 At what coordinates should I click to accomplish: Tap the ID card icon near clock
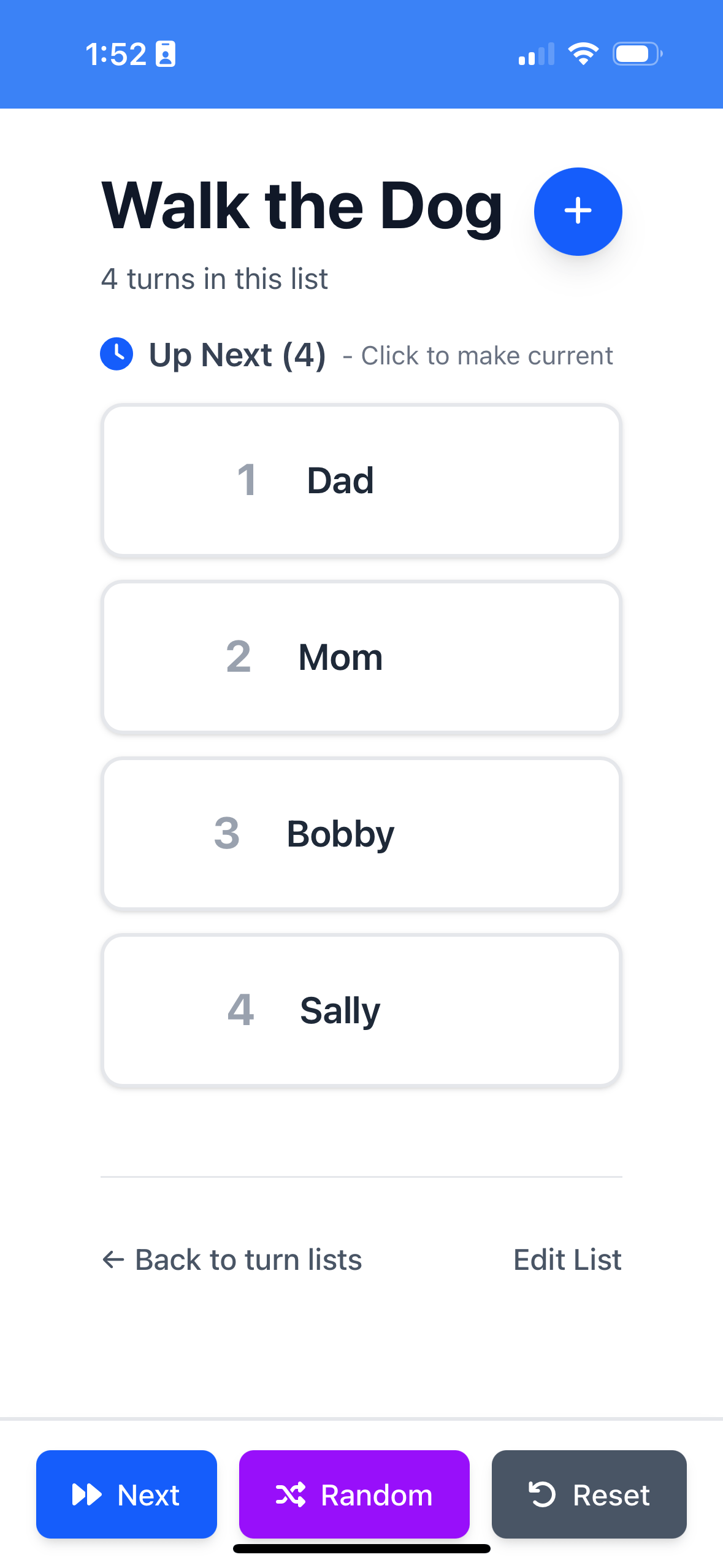[x=165, y=54]
